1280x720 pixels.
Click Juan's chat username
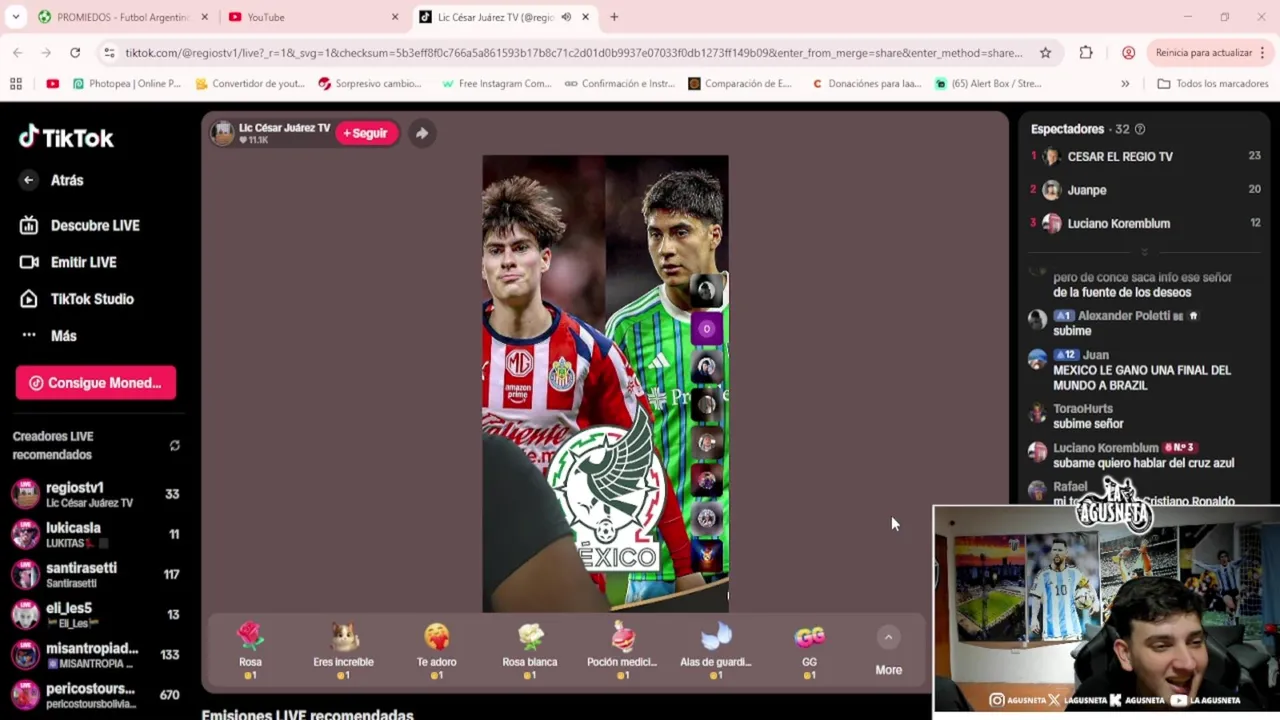(1095, 355)
